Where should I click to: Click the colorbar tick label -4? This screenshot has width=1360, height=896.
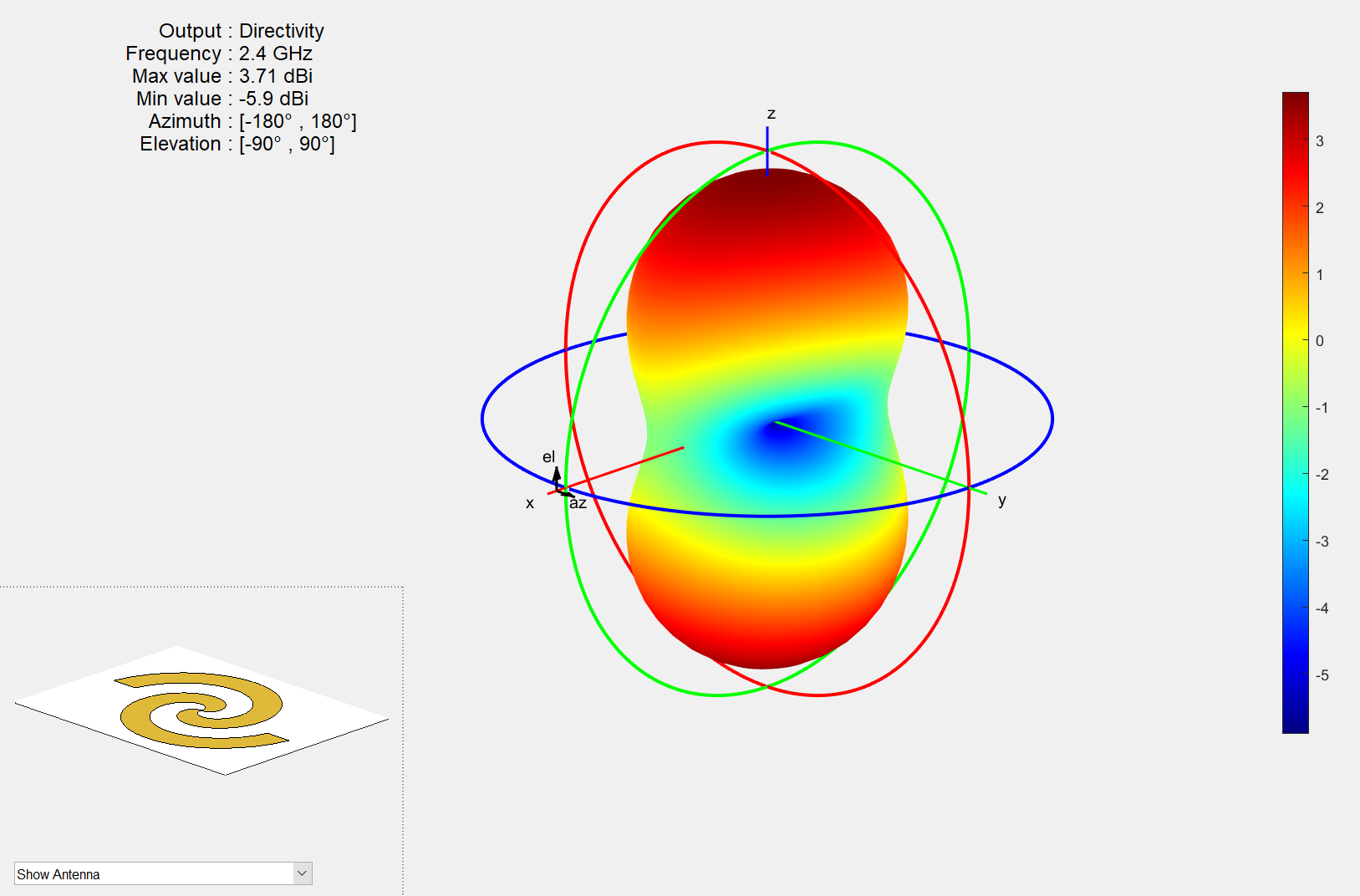[1322, 608]
